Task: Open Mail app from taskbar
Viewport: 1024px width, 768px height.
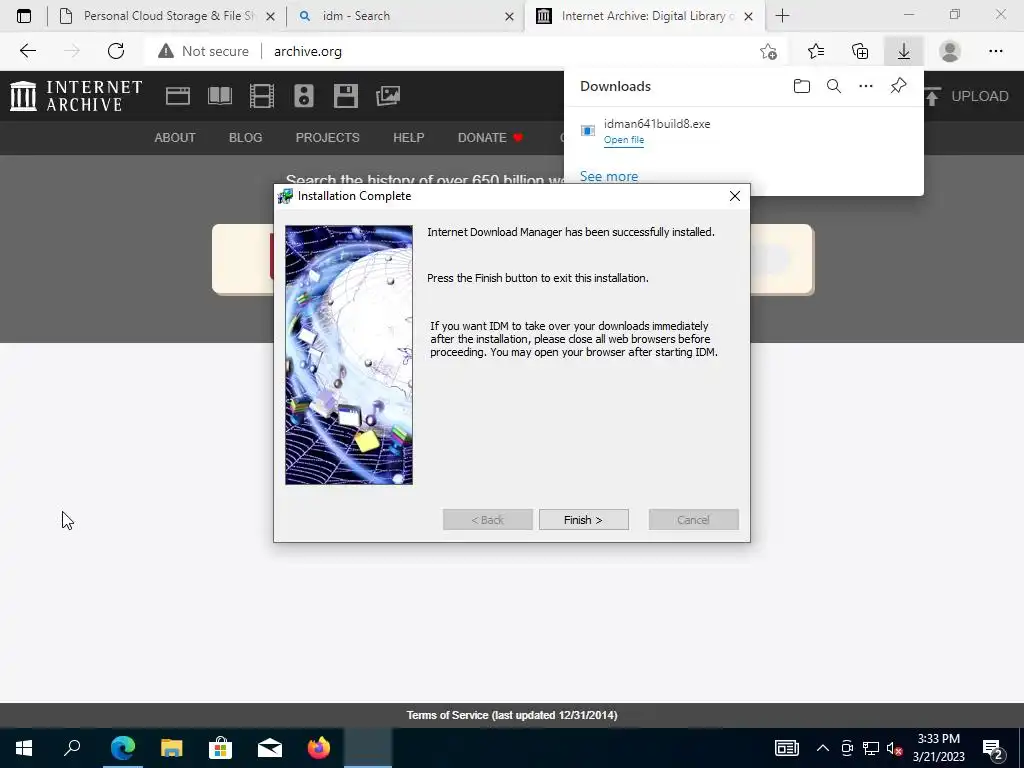Action: pyautogui.click(x=270, y=748)
